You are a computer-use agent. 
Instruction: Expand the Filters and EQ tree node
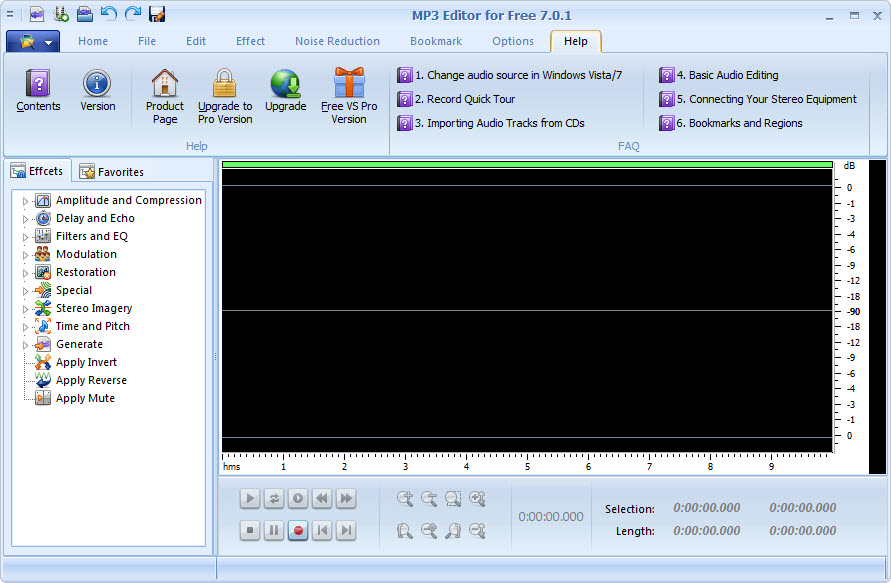[25, 237]
